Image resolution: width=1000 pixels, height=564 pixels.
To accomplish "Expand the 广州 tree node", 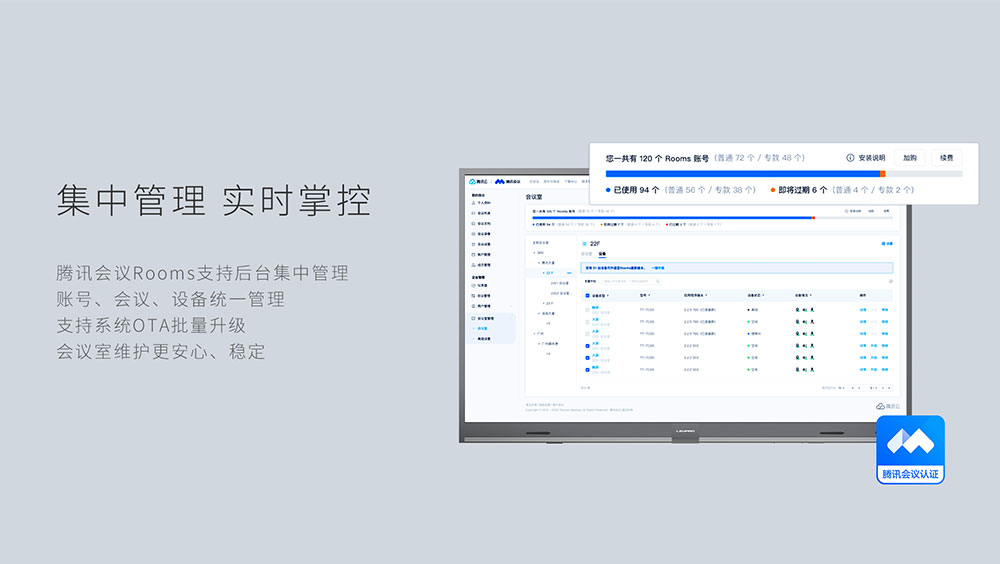I will point(534,333).
